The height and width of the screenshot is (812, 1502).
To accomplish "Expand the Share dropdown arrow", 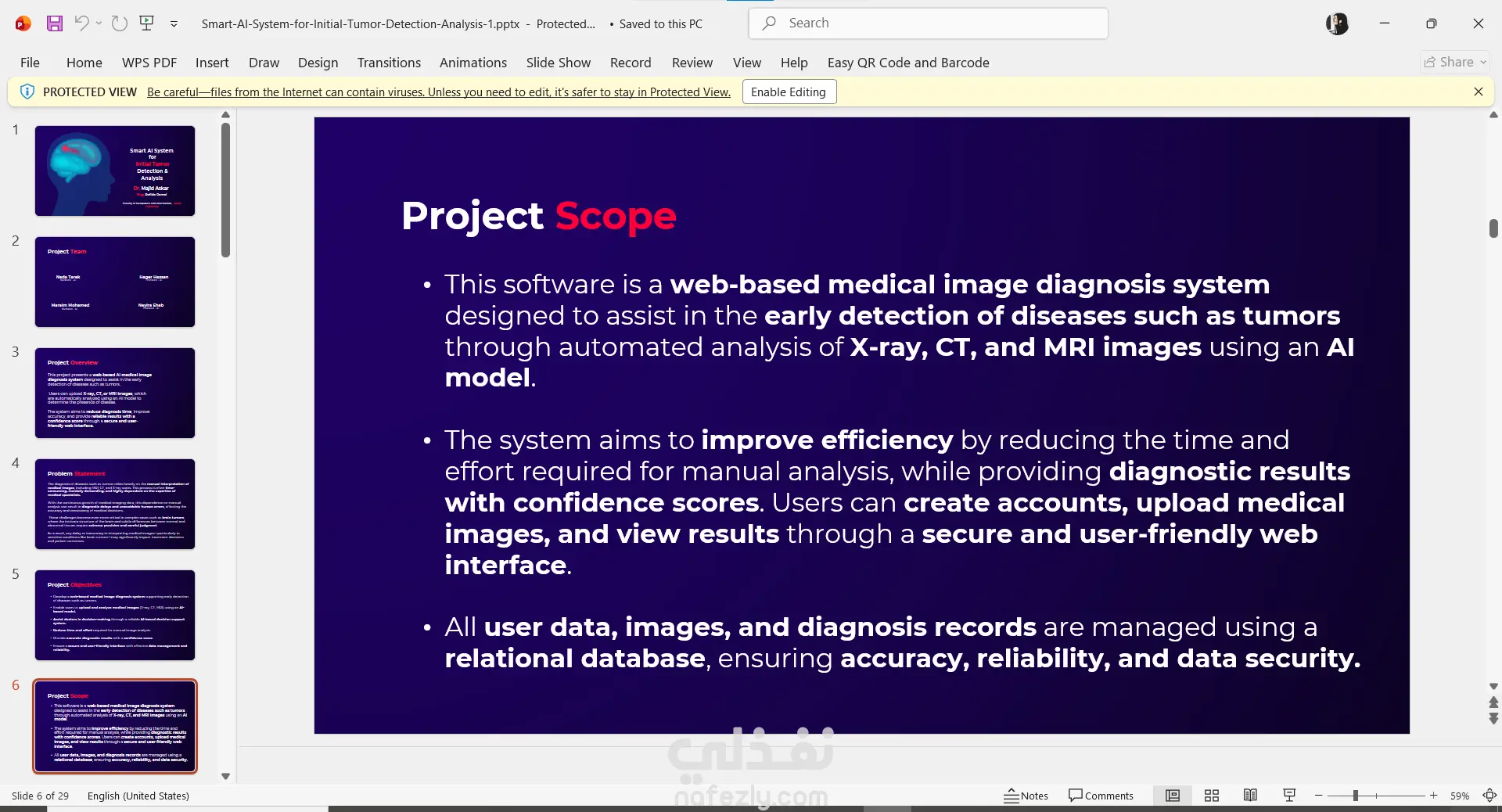I will (x=1483, y=62).
